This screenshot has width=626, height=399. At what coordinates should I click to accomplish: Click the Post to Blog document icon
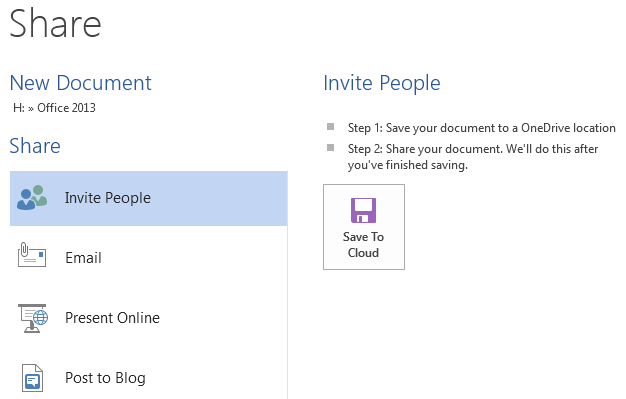click(x=32, y=378)
